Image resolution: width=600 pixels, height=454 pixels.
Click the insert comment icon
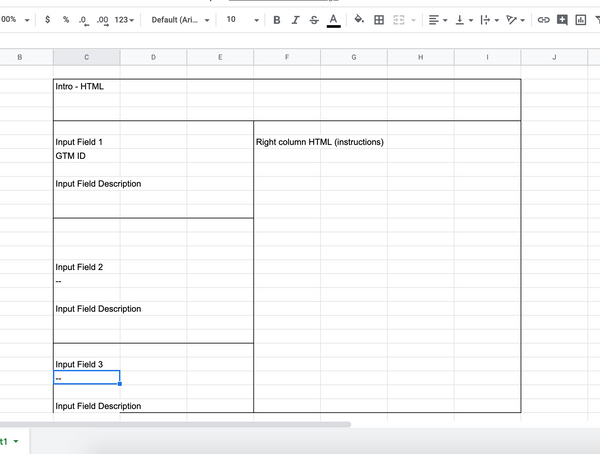(563, 20)
